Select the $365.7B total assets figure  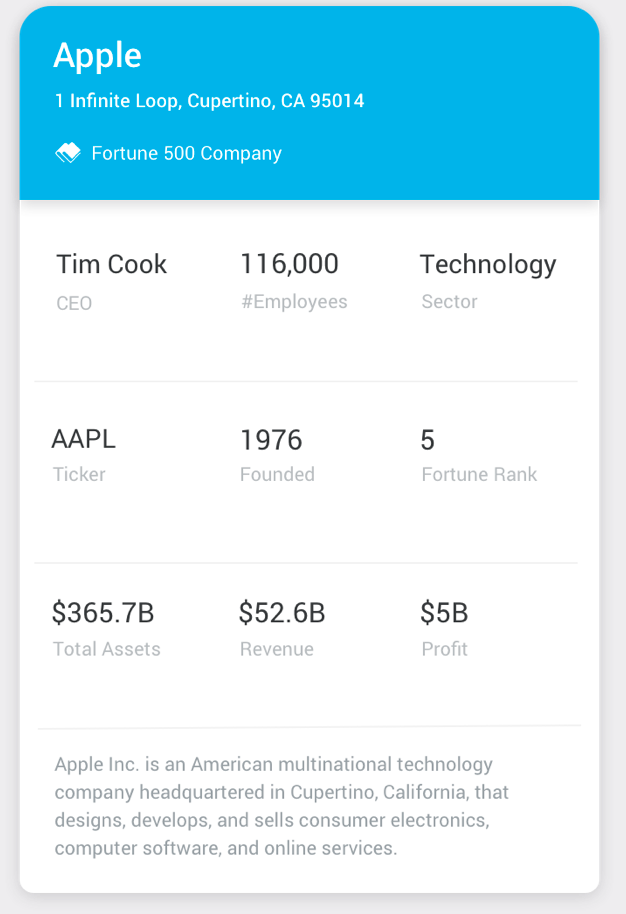click(103, 612)
